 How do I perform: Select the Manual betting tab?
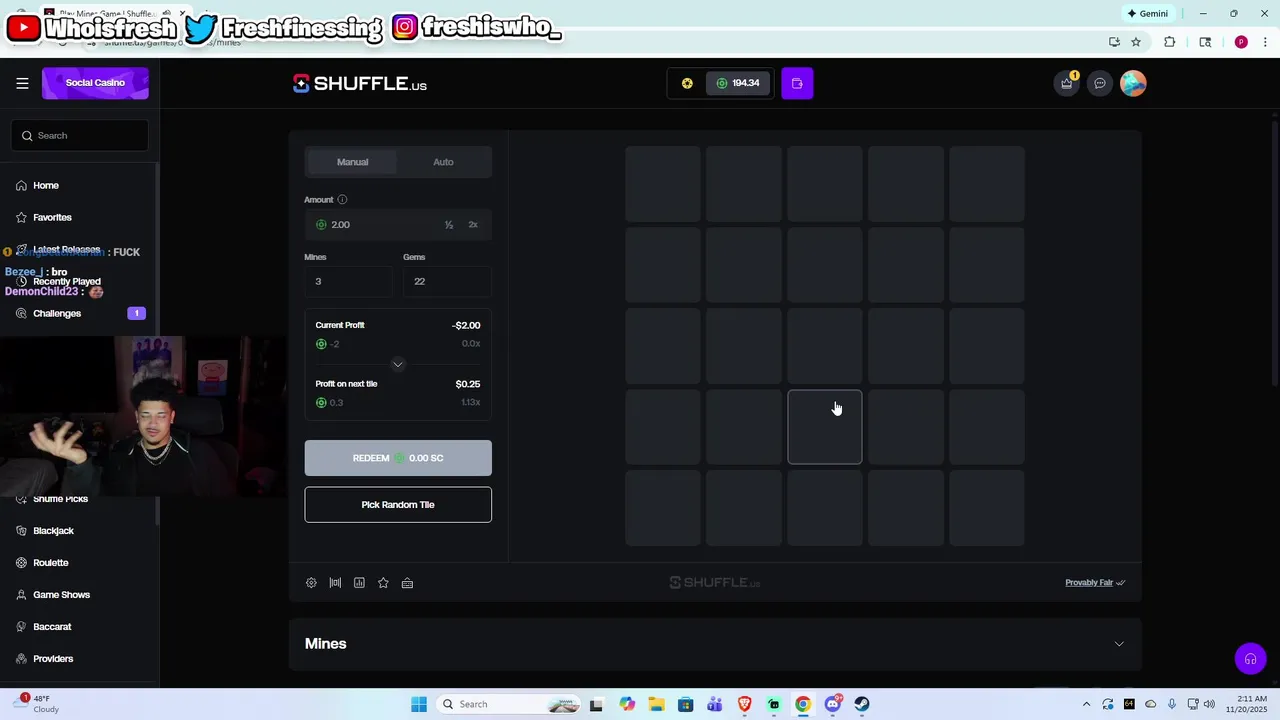tap(352, 162)
